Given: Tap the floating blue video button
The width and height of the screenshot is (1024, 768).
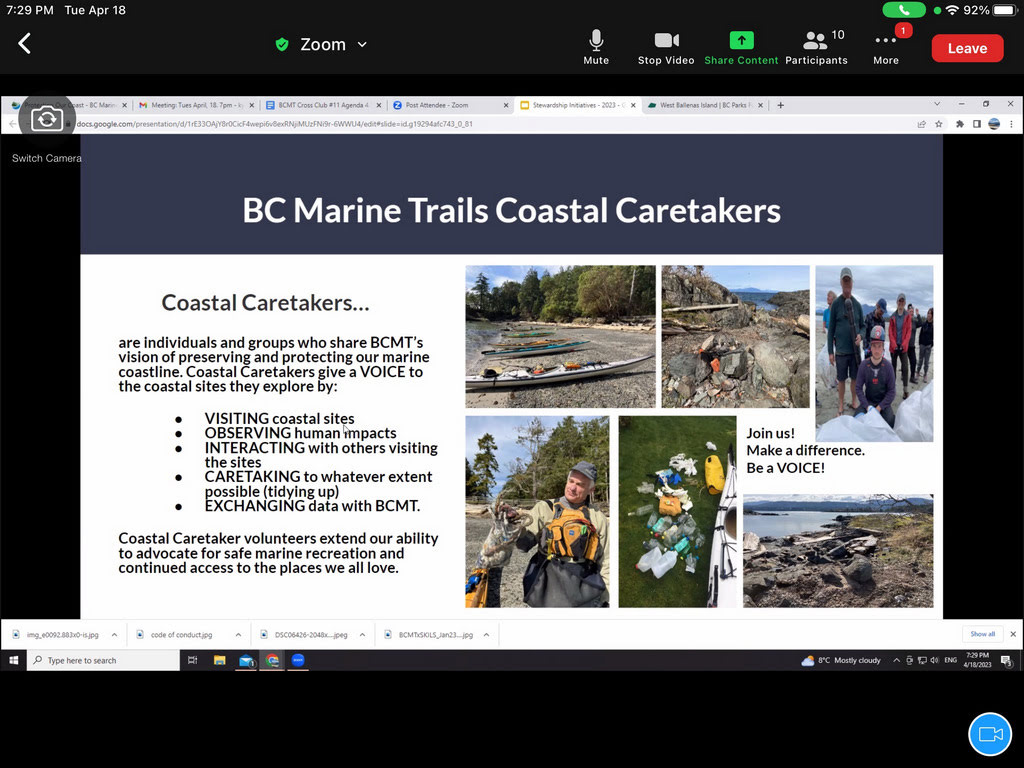Looking at the screenshot, I should (990, 734).
